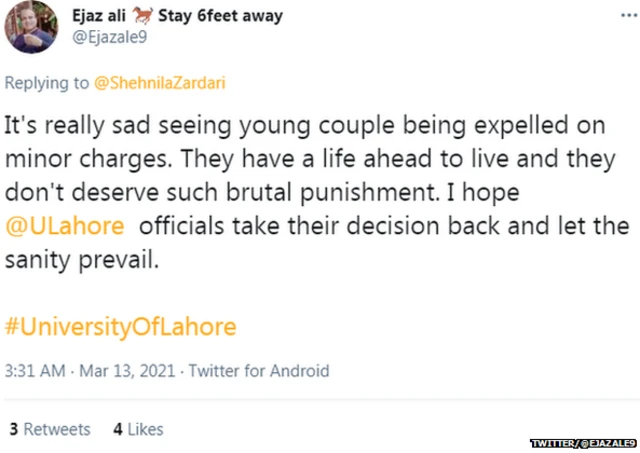640x453 pixels.
Task: View the 4 Likes list
Action: [138, 429]
